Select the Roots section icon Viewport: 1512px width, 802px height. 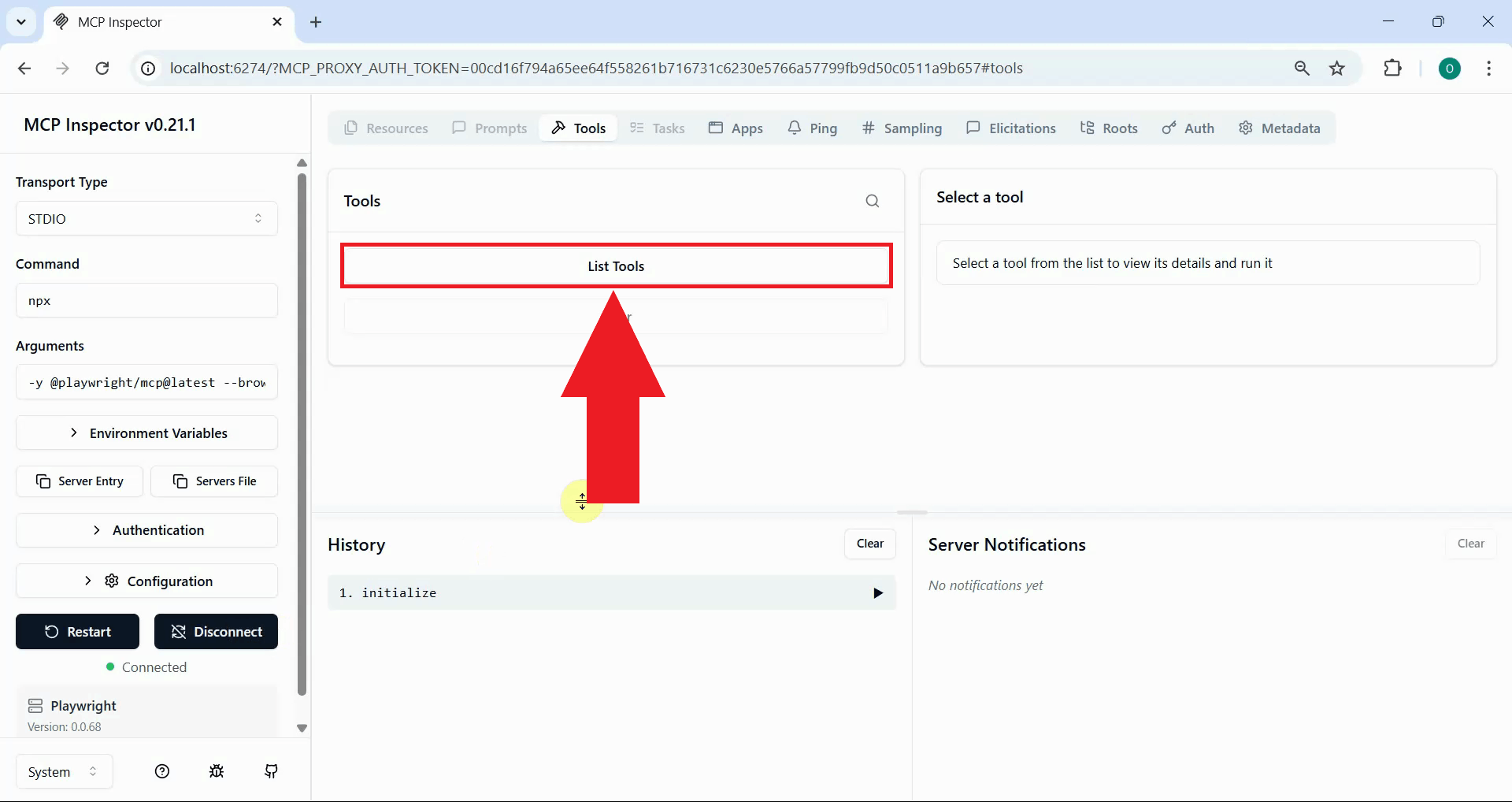pos(1088,128)
